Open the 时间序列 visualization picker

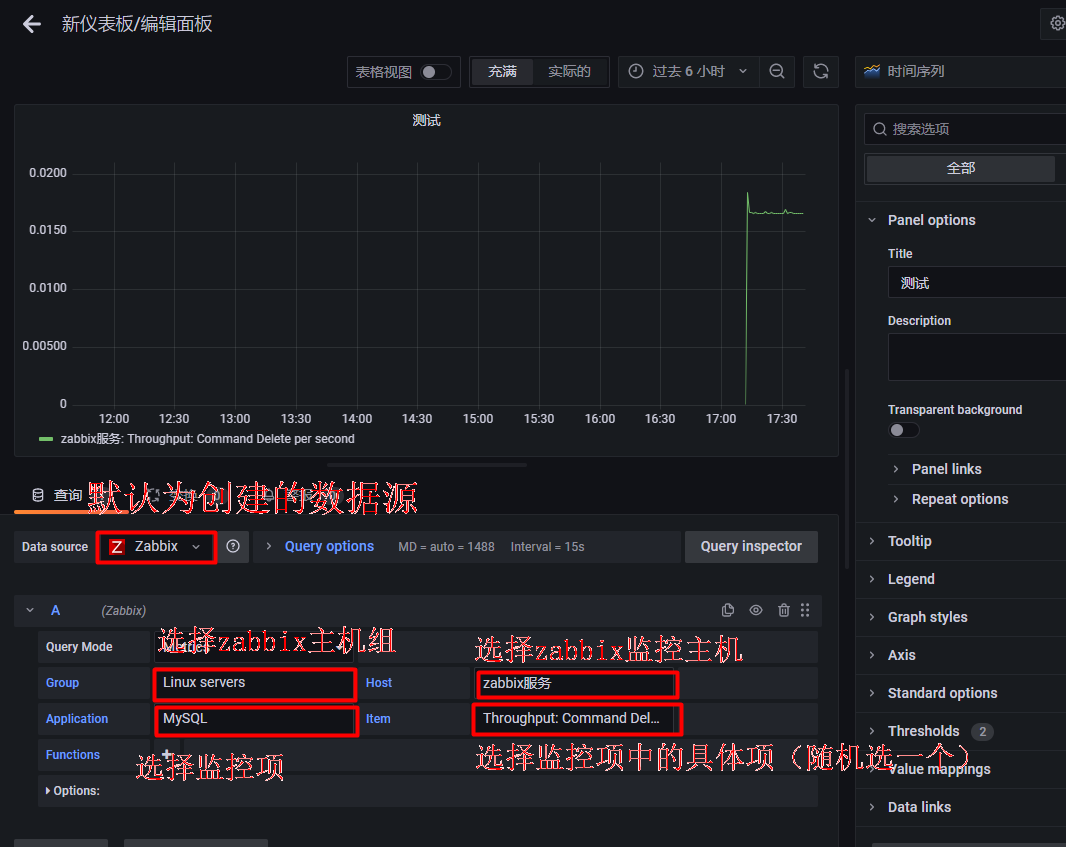(960, 71)
